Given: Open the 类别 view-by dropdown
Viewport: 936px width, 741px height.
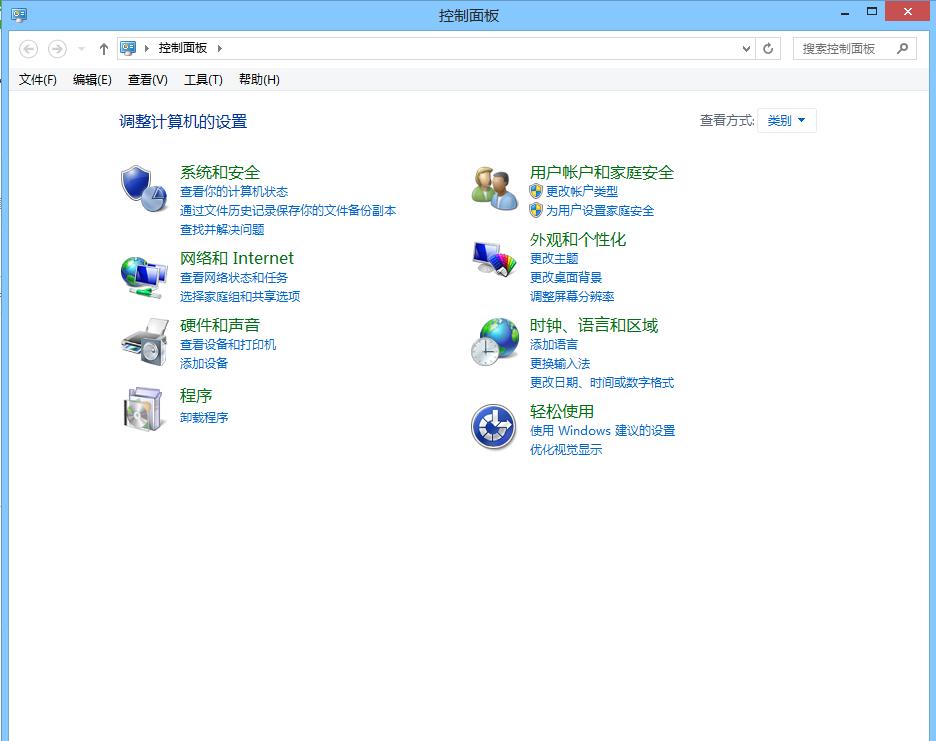Looking at the screenshot, I should (787, 120).
